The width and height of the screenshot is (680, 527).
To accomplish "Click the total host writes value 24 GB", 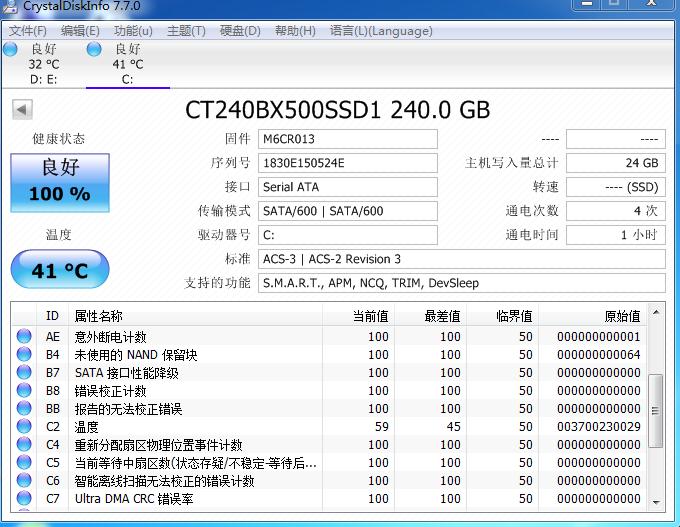I will [x=615, y=163].
